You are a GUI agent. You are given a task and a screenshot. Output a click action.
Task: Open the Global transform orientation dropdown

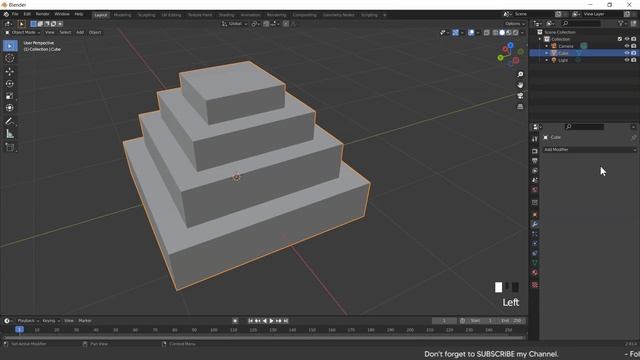tap(235, 24)
